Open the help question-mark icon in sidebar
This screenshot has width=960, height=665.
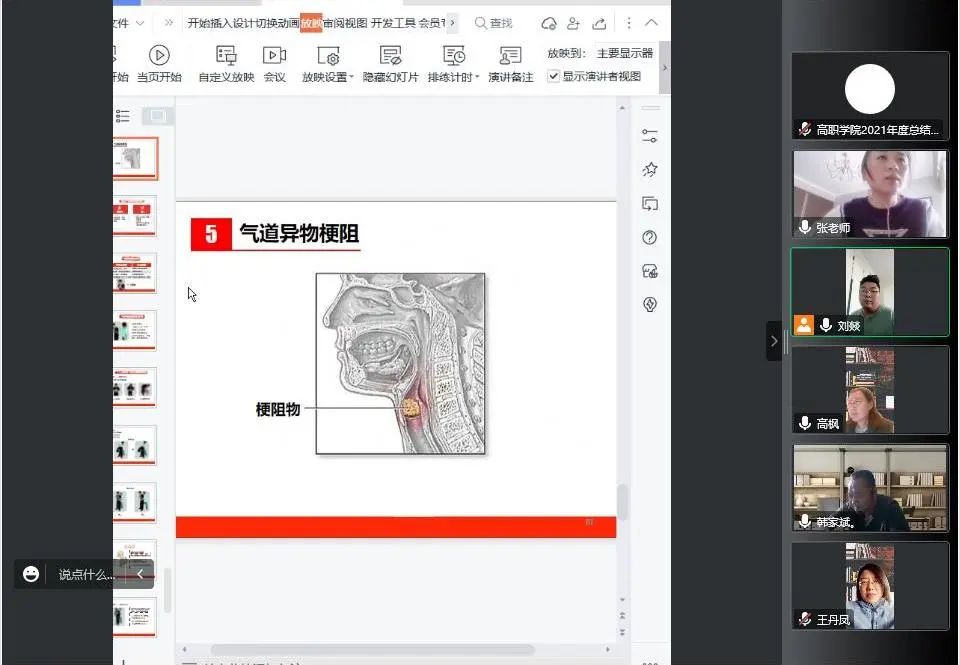(x=650, y=237)
